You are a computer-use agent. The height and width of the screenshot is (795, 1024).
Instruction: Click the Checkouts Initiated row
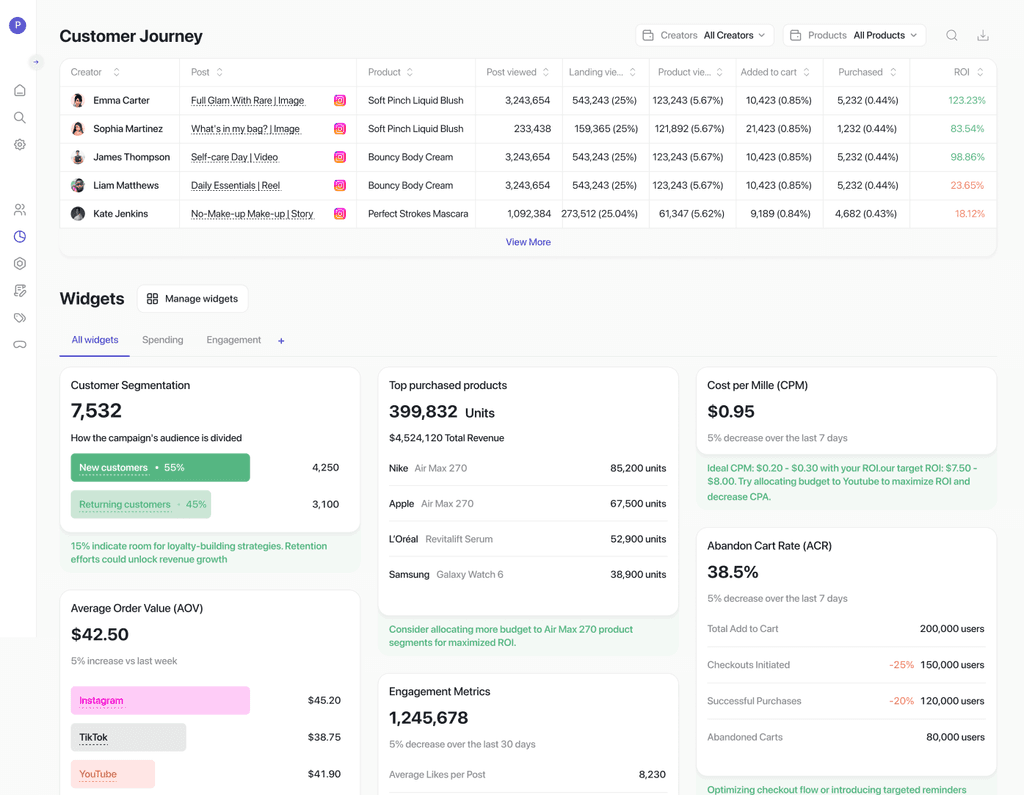tap(846, 665)
